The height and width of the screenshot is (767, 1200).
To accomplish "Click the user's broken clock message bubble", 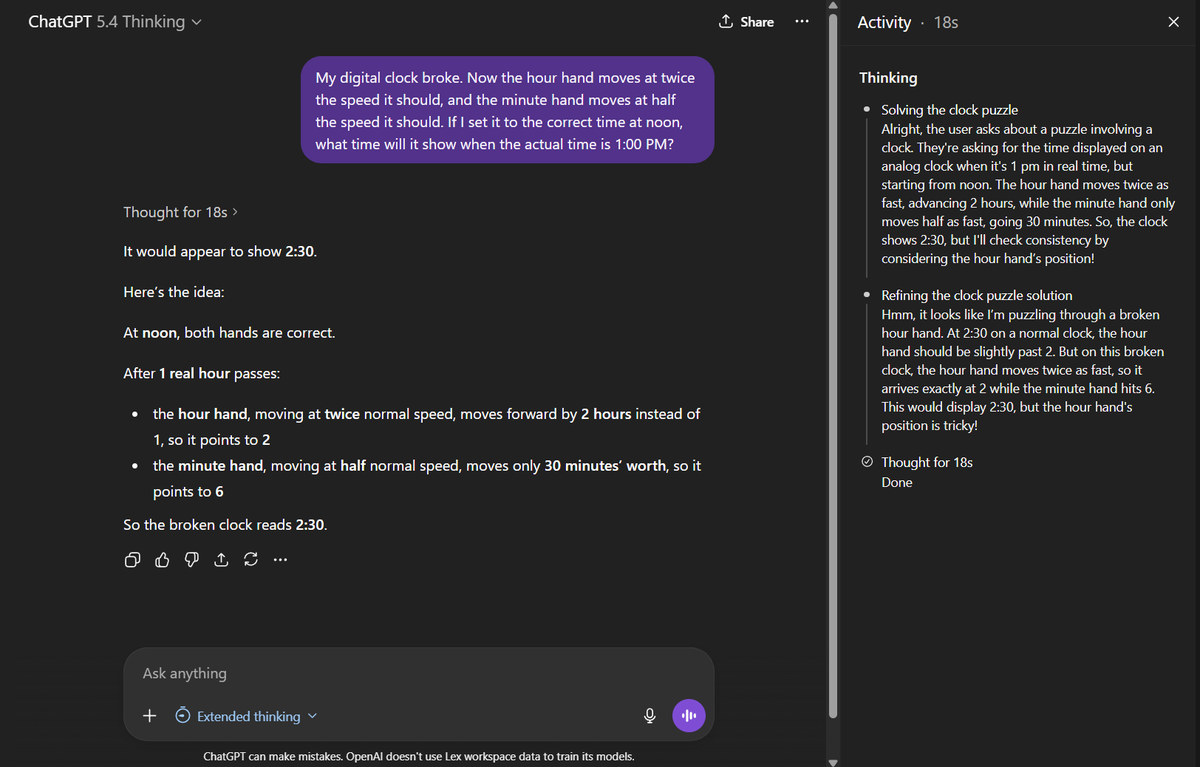I will (507, 110).
